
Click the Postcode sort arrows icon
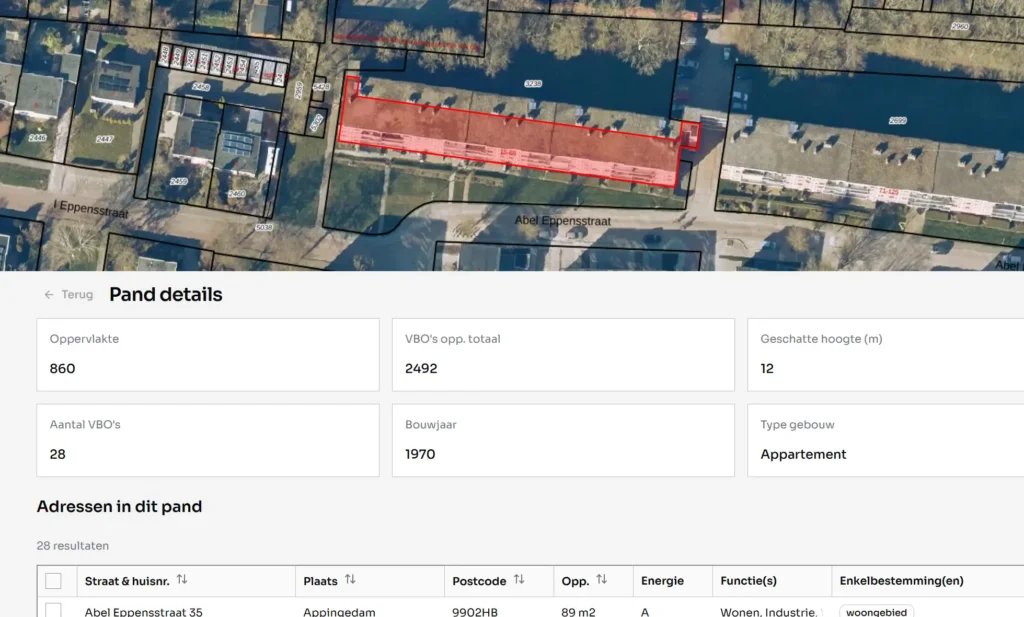(x=519, y=580)
